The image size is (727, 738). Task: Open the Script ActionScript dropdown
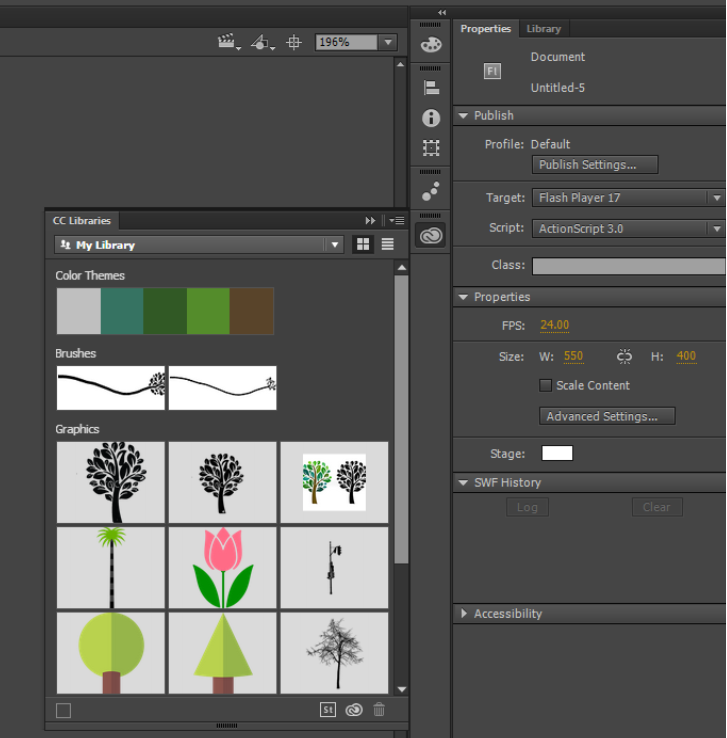[628, 229]
